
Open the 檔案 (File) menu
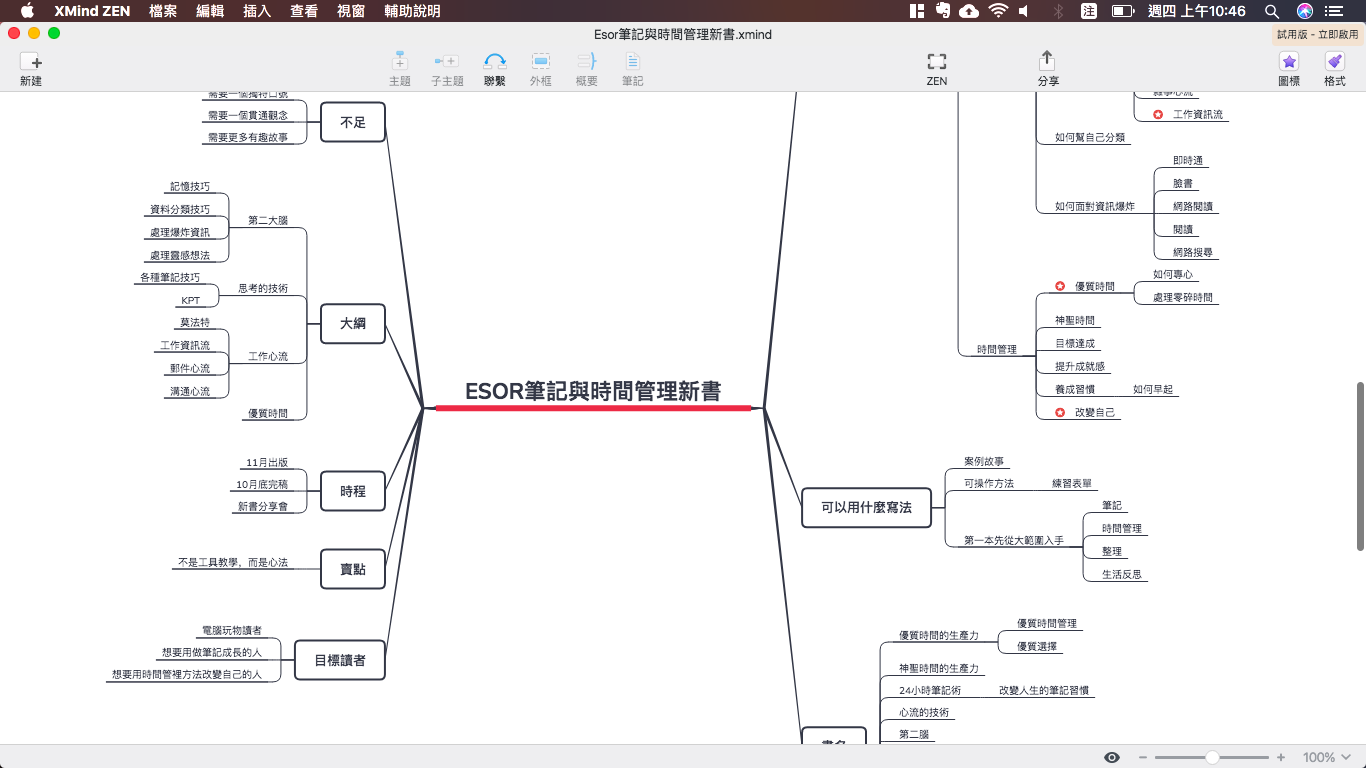tap(163, 11)
